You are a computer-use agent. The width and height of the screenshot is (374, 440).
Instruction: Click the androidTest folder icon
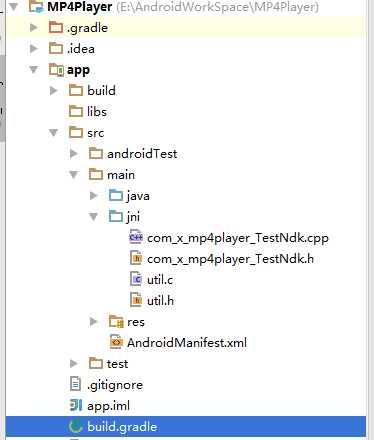96,153
